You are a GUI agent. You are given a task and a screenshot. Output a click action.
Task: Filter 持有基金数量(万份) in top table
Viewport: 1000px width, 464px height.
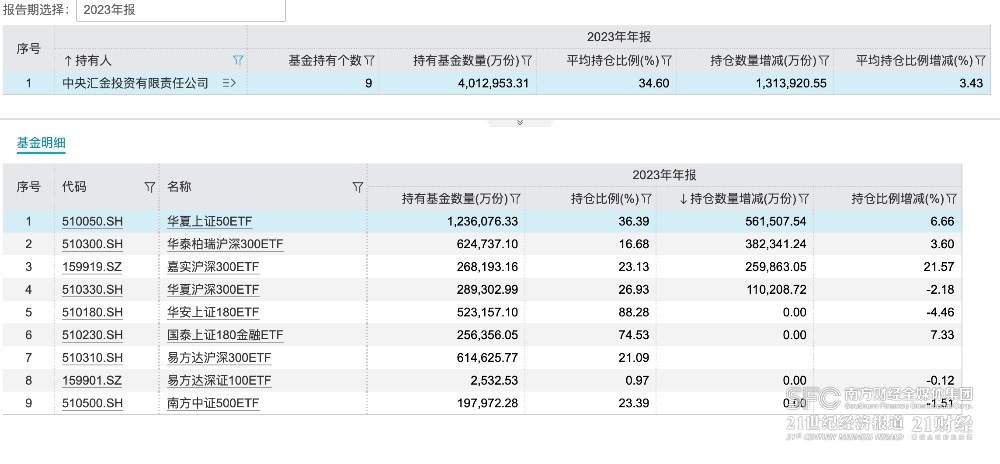click(527, 61)
